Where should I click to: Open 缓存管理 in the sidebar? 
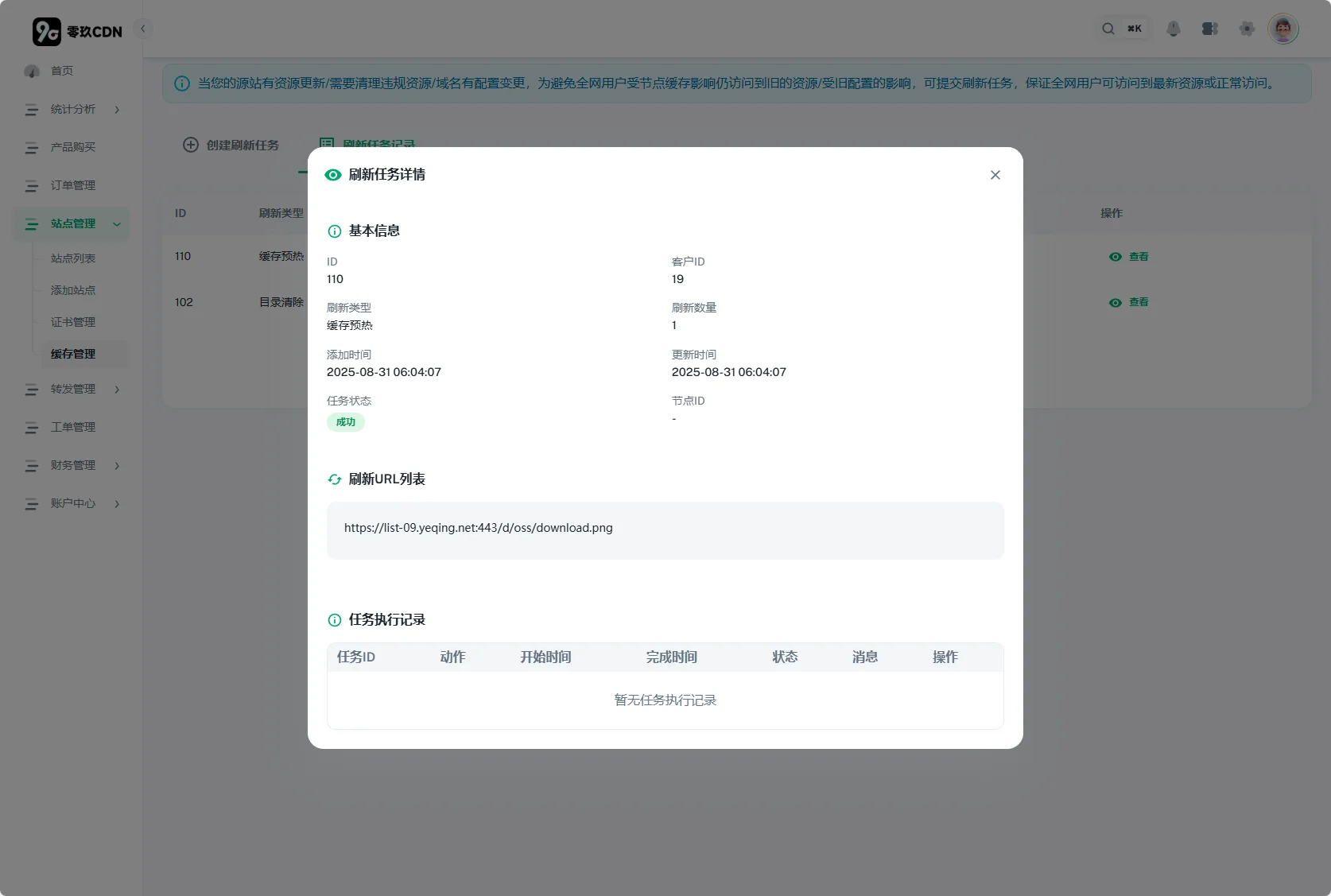(x=73, y=355)
